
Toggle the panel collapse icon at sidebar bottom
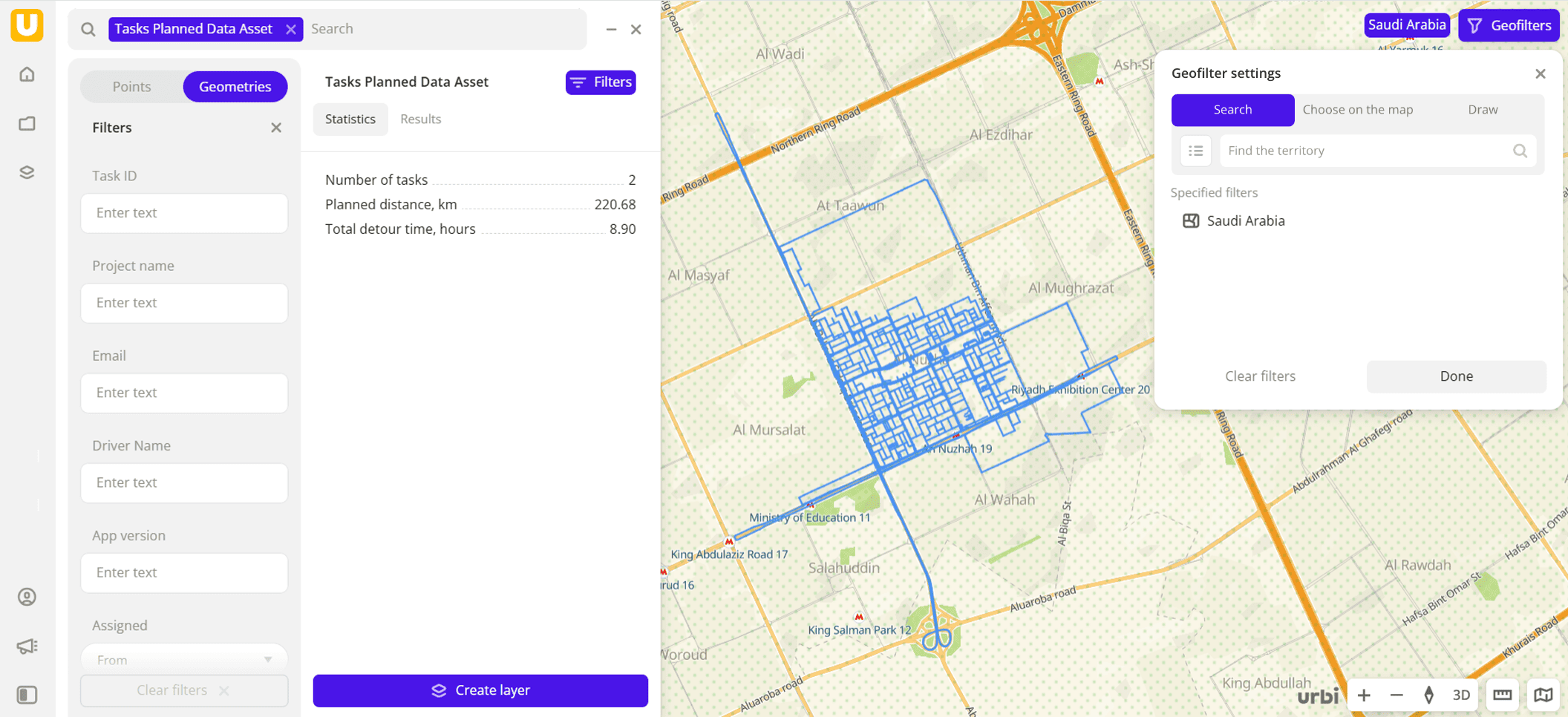tap(27, 695)
